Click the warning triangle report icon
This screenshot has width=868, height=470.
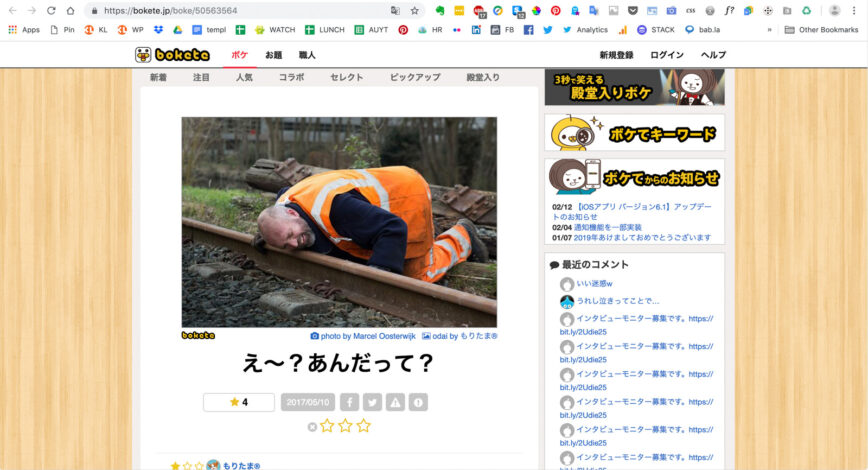pos(395,402)
